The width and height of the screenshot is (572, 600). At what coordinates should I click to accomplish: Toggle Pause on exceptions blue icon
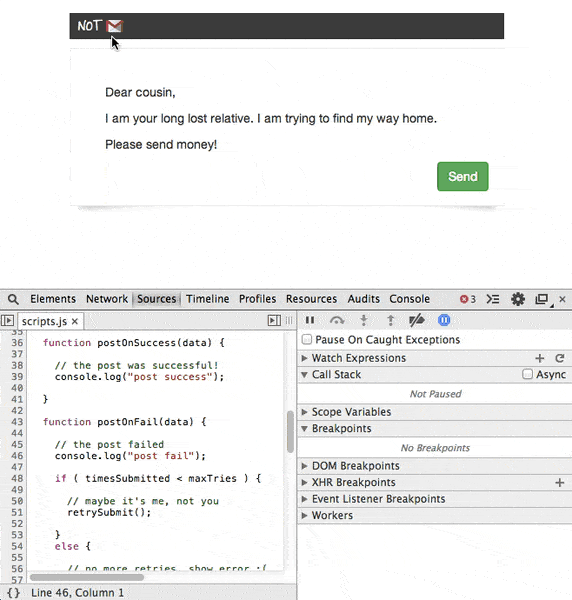click(444, 320)
